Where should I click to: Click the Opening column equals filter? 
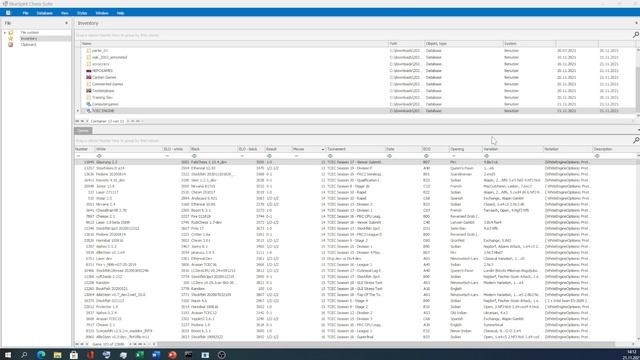[453, 156]
